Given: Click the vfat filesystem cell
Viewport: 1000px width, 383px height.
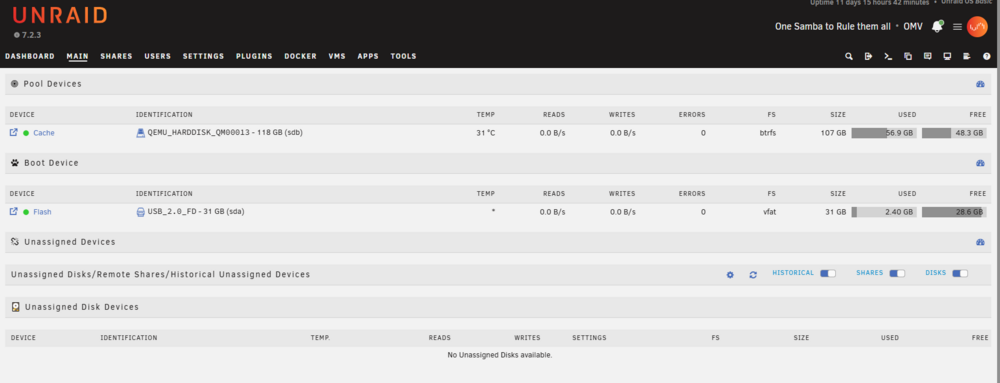Looking at the screenshot, I should point(769,212).
